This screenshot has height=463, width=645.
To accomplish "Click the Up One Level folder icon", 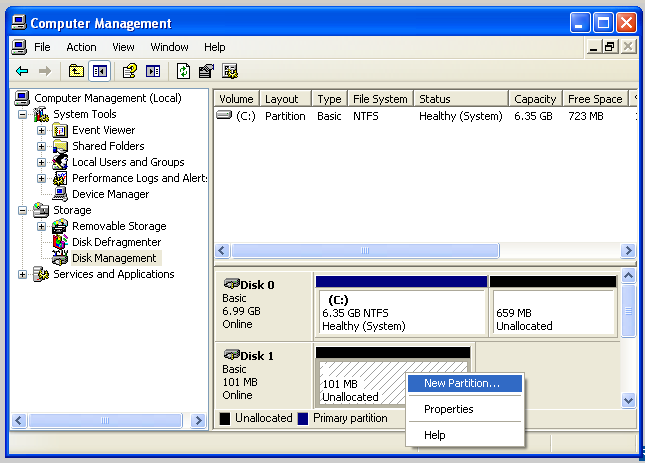I will 76,71.
